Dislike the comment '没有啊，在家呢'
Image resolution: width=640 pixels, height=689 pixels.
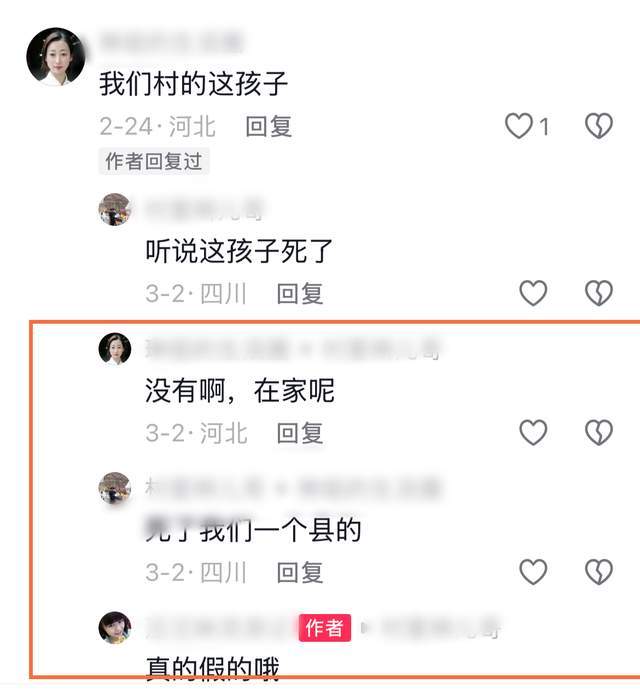(599, 432)
